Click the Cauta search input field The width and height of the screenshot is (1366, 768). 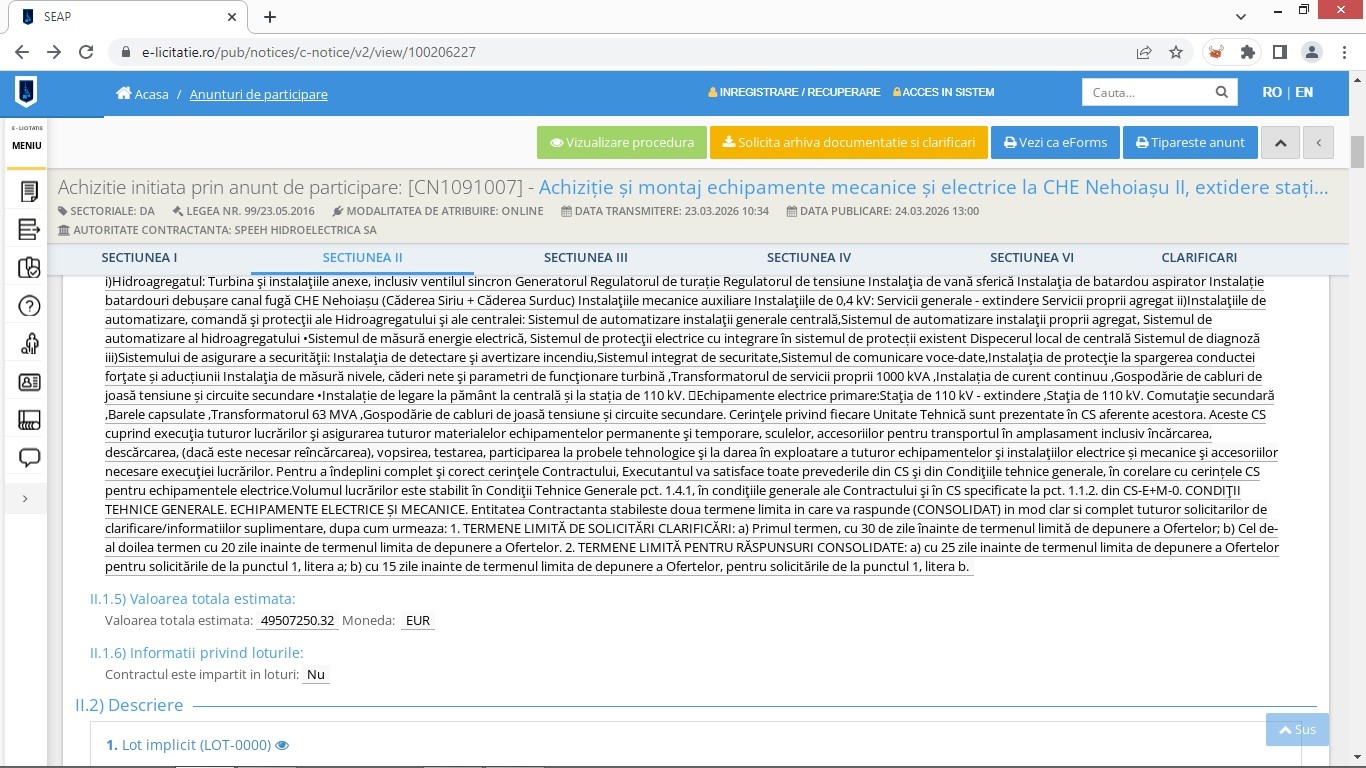point(1146,92)
